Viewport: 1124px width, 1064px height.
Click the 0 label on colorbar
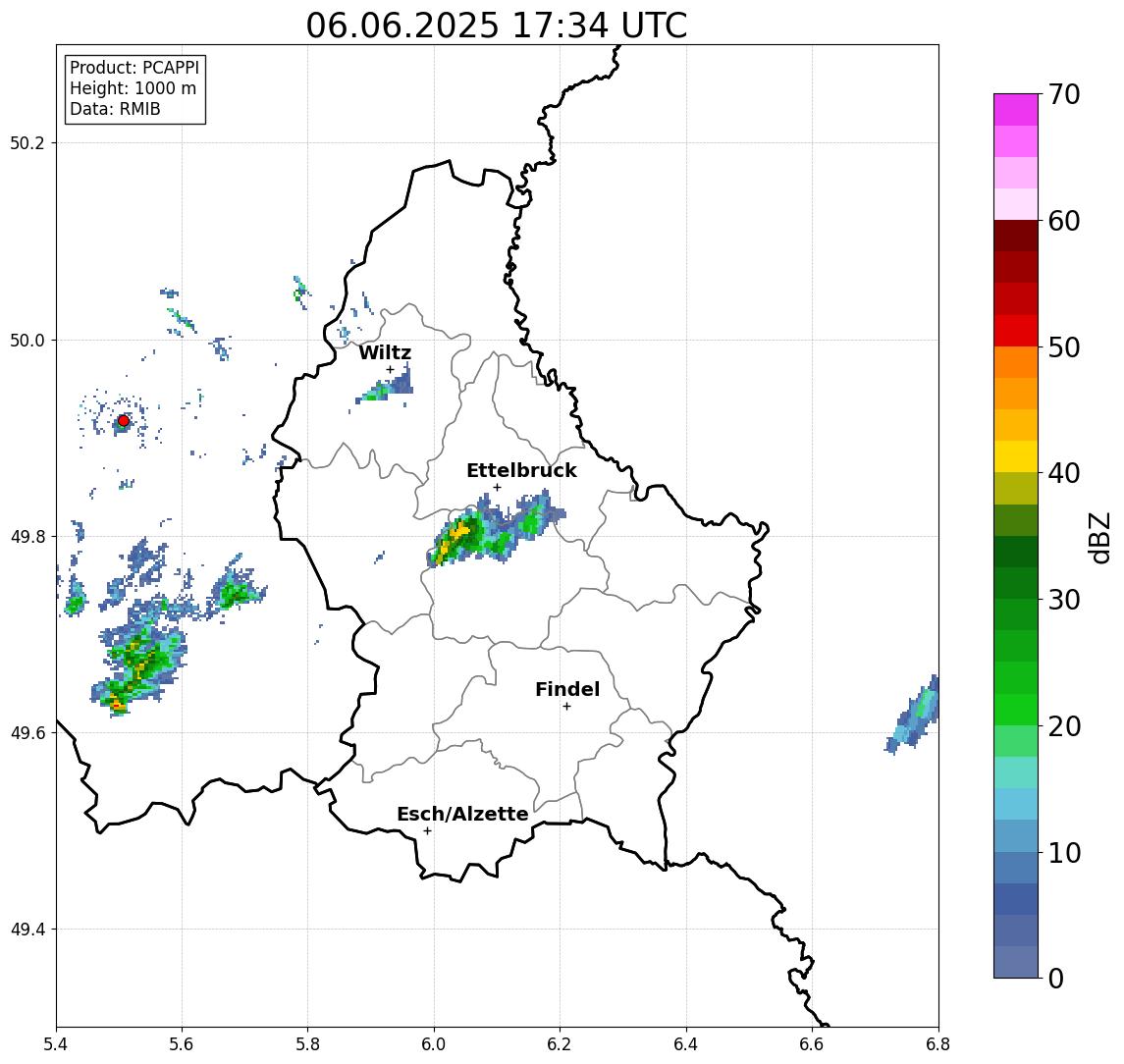click(x=1056, y=978)
